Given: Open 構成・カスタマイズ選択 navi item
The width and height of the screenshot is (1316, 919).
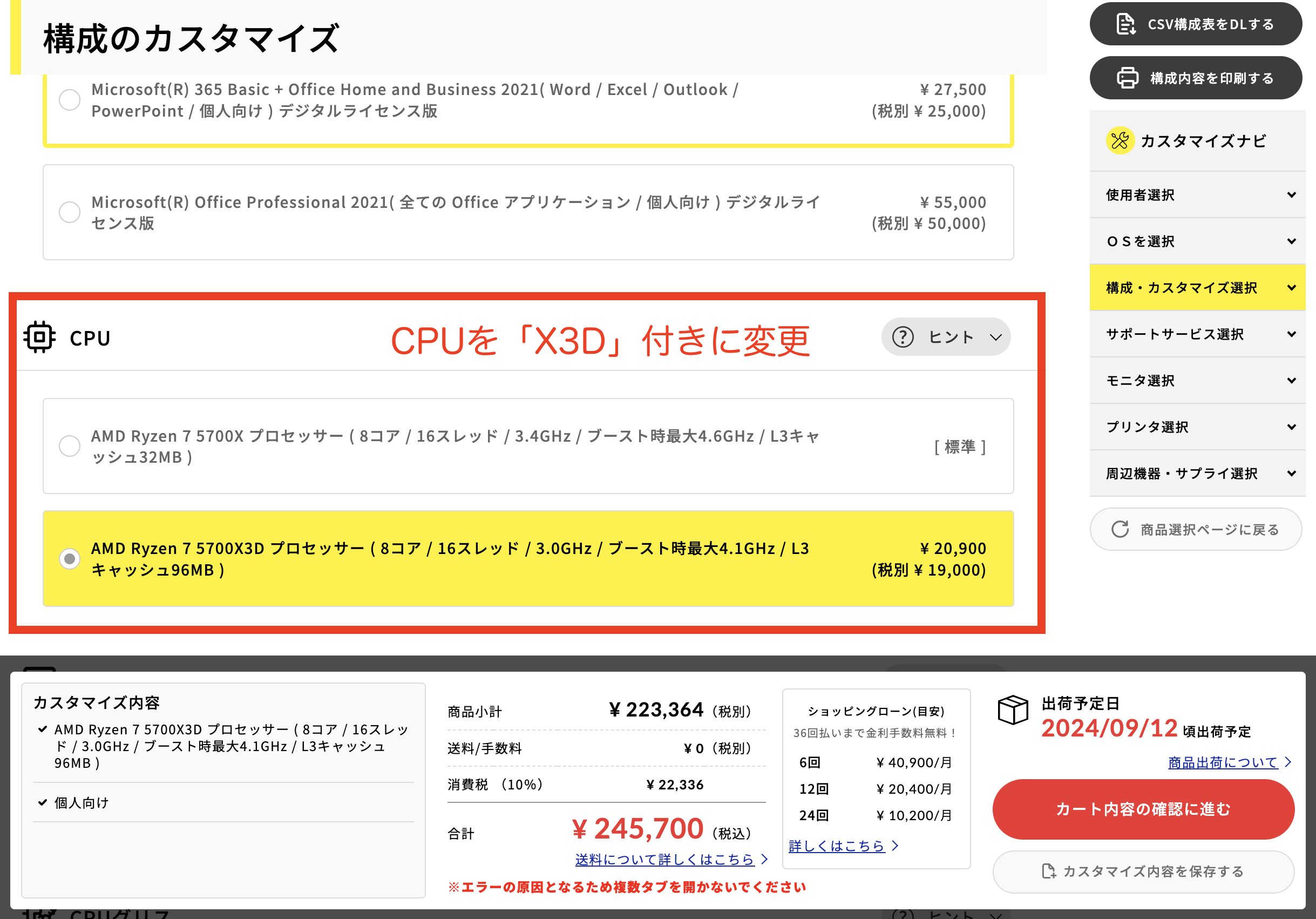Looking at the screenshot, I should coord(1197,287).
